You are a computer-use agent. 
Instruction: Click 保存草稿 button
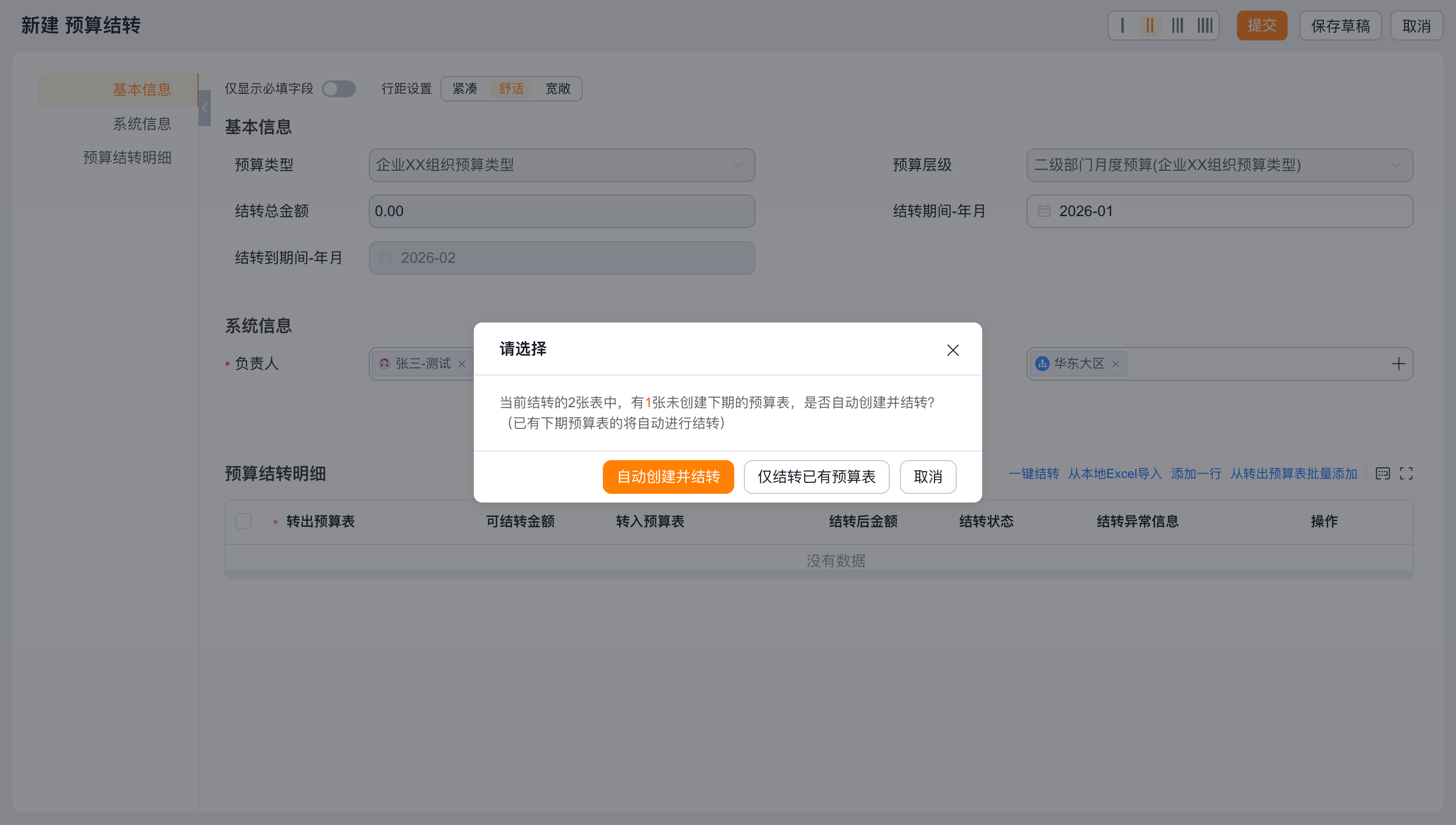[1340, 26]
